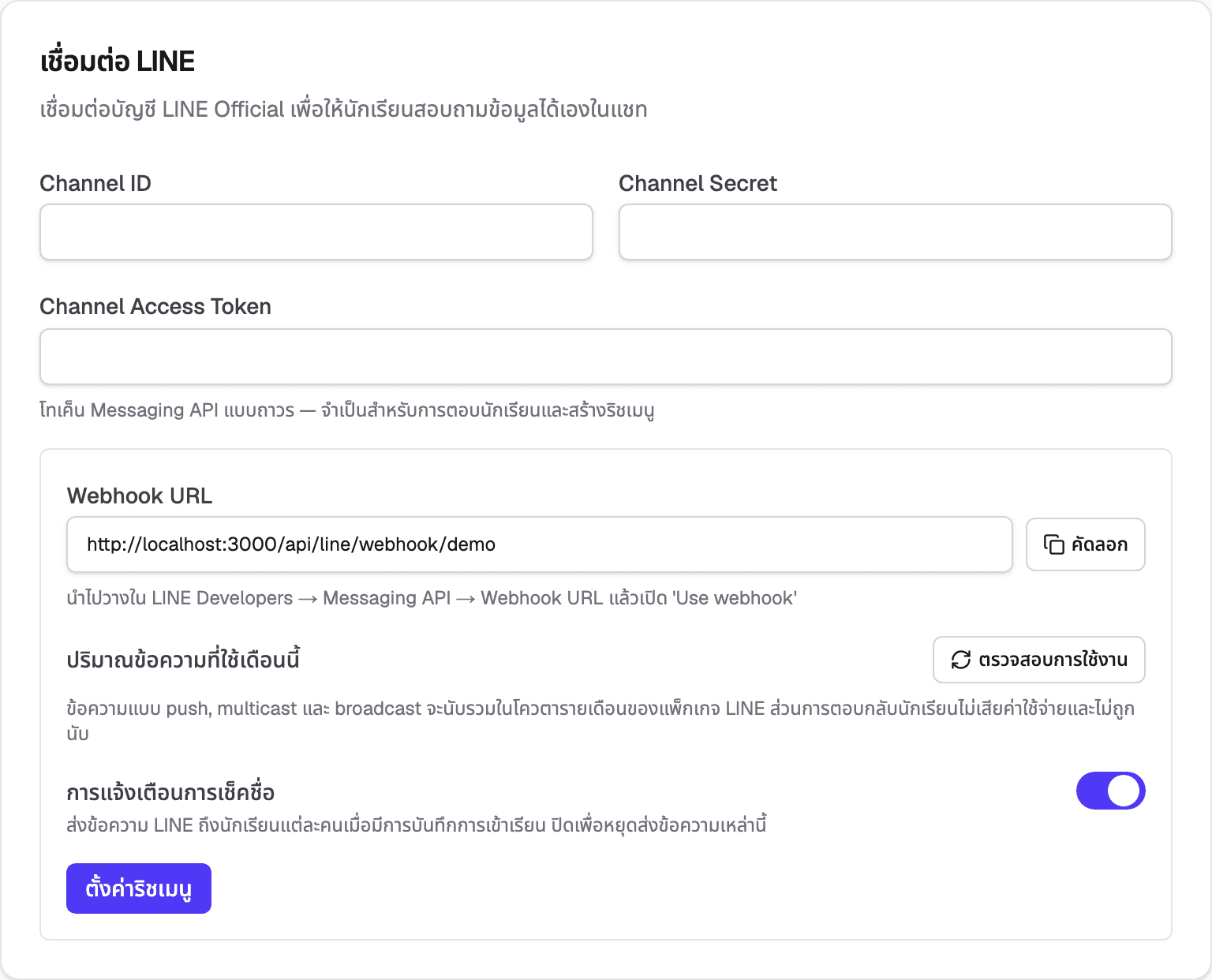The width and height of the screenshot is (1212, 980).
Task: Click into the Channel Secret field
Action: 896,232
